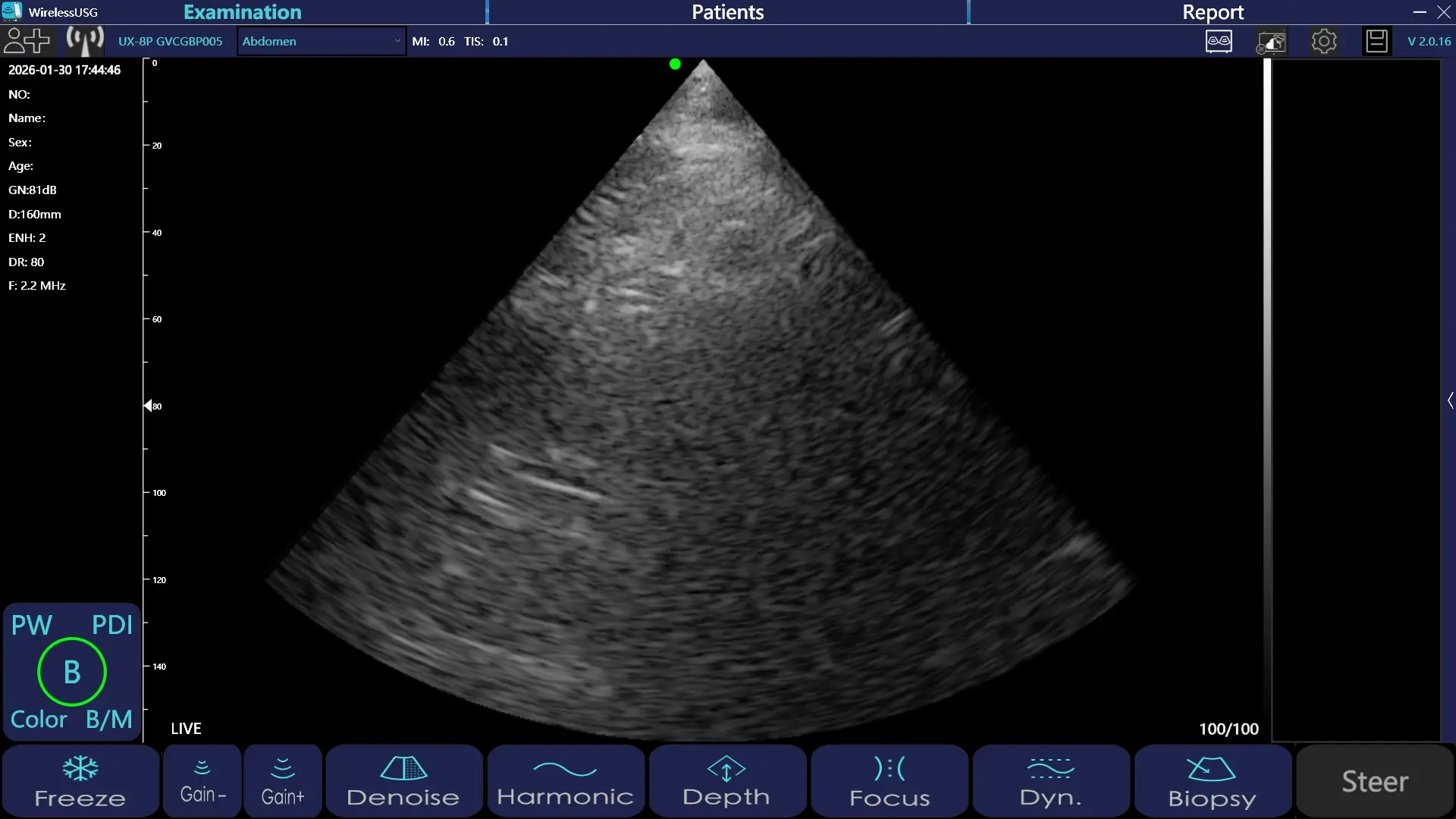The height and width of the screenshot is (819, 1456).
Task: Open the Denoise setting
Action: tap(403, 781)
